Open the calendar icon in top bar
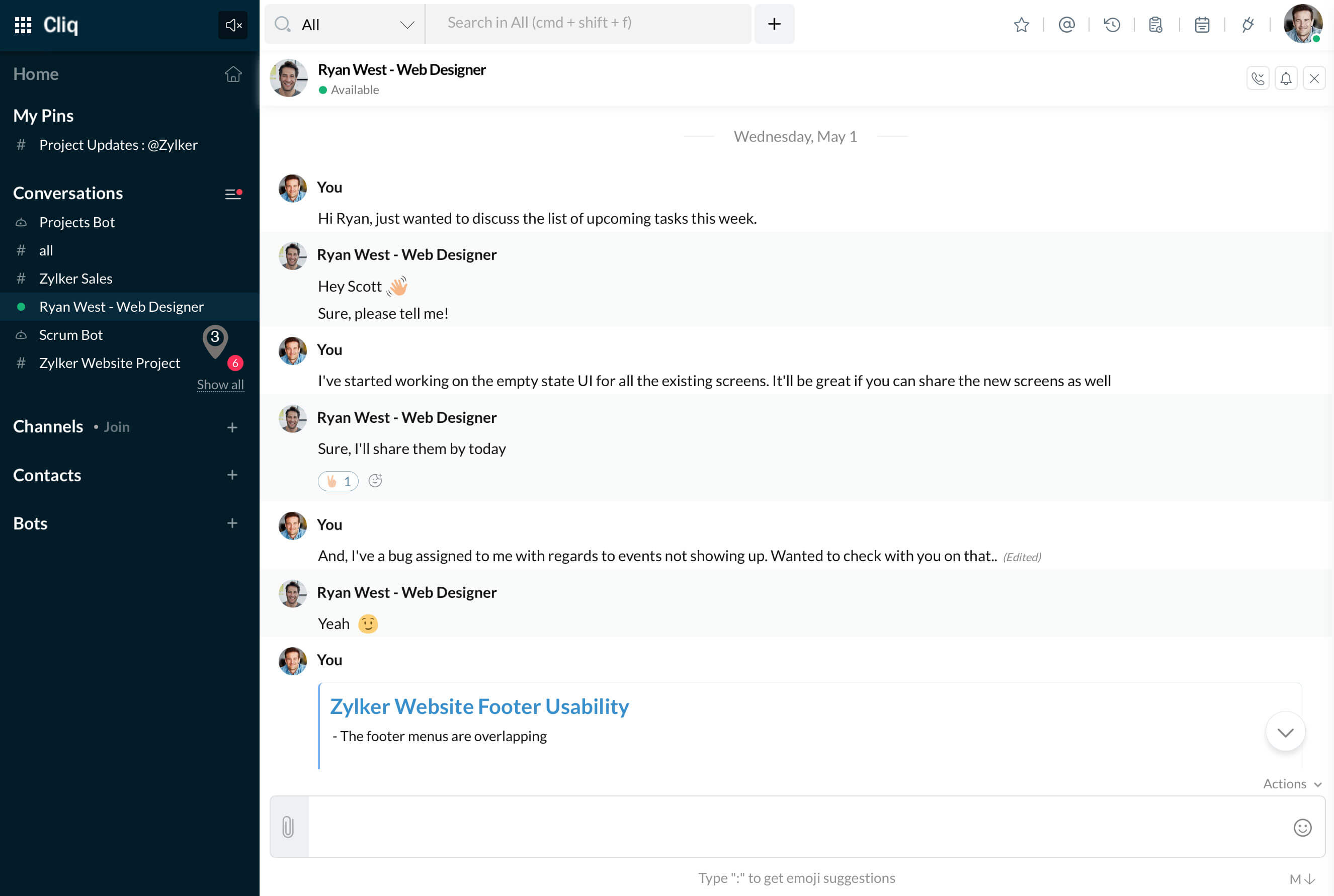1334x896 pixels. click(x=1202, y=25)
